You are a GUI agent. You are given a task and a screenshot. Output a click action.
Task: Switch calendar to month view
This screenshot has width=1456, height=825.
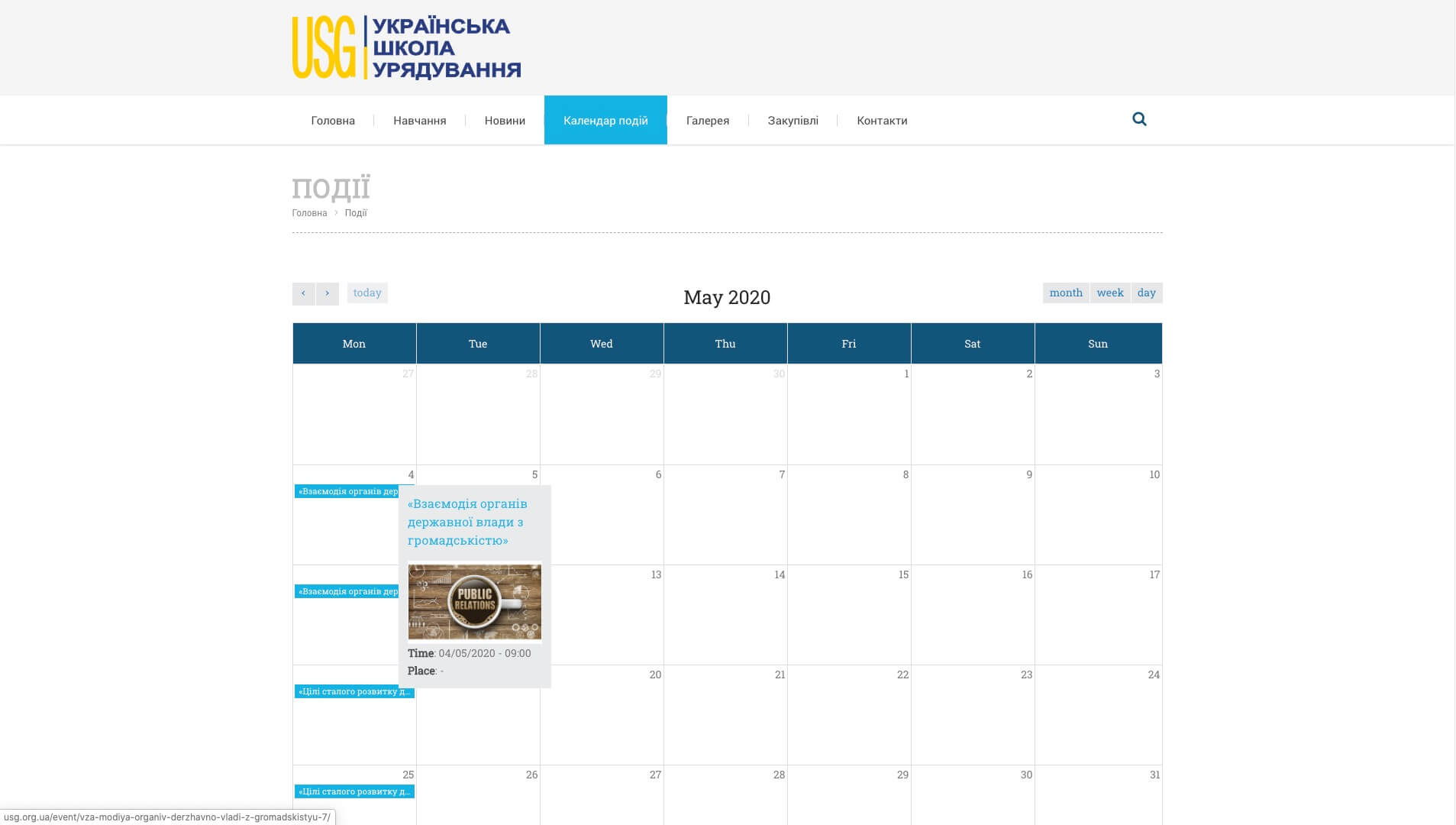1066,293
